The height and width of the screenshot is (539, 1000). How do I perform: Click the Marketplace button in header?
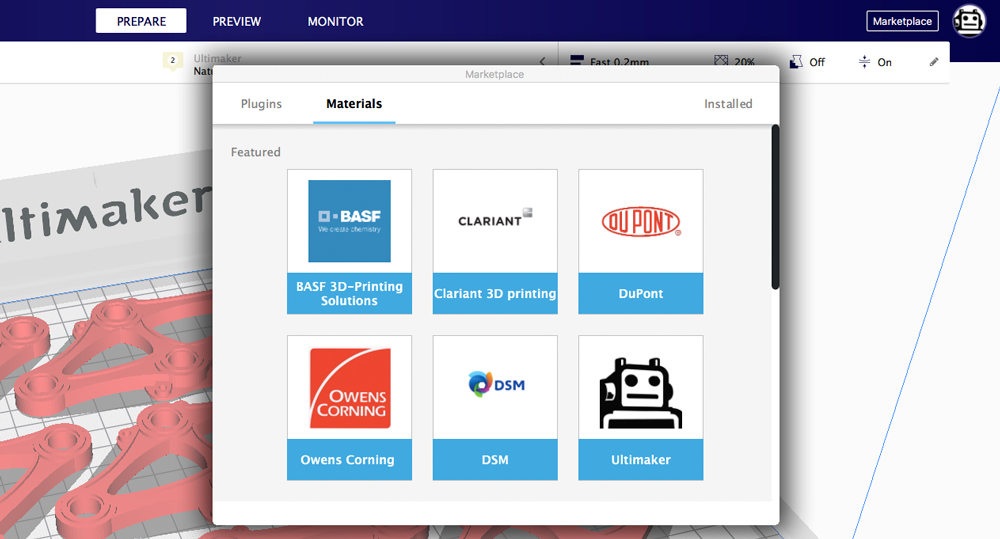point(902,21)
